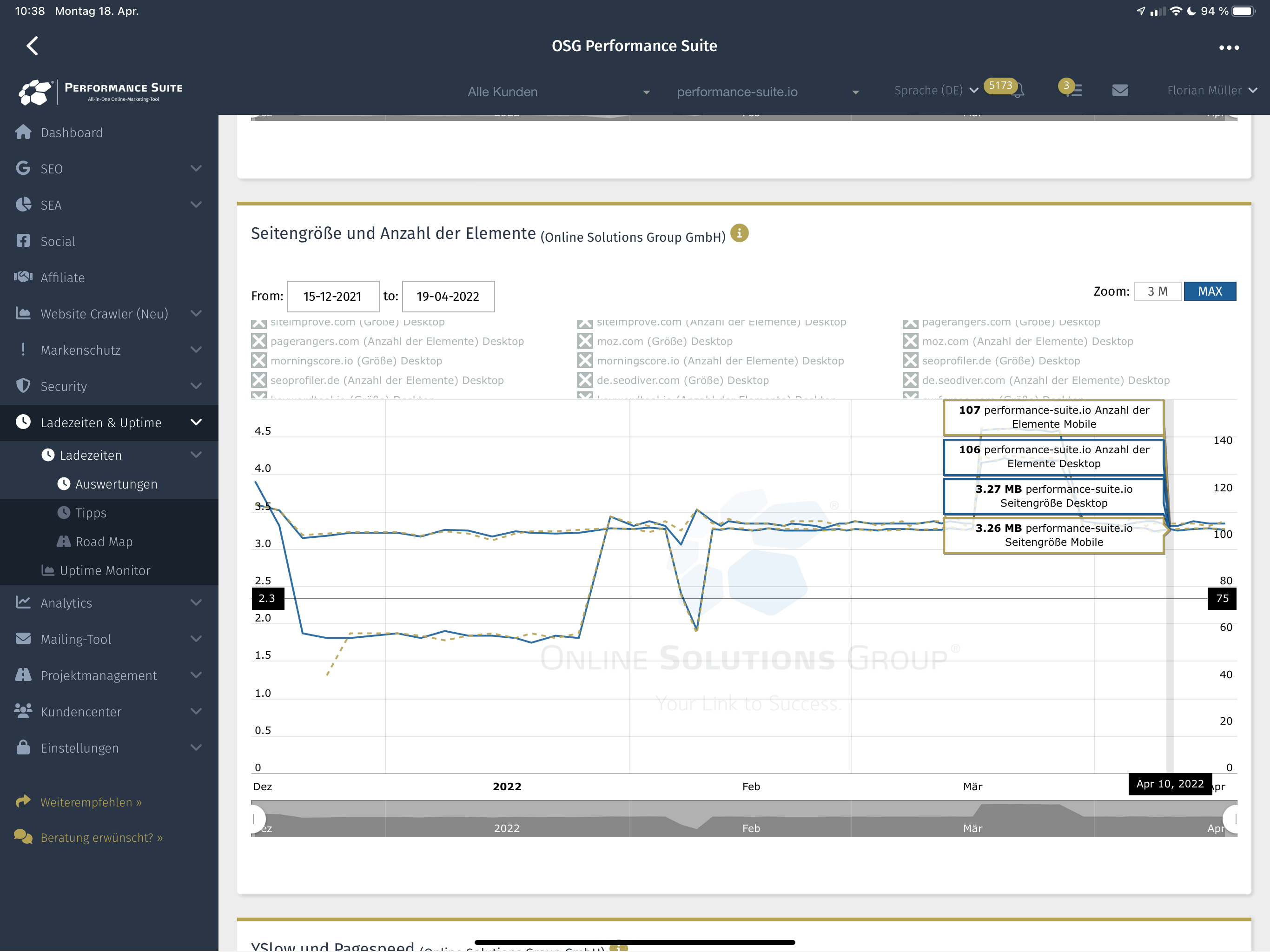Toggle de.seodiver.com Anzahl der Elemente Desktop series
Viewport: 1270px width, 952px height.
tap(911, 380)
